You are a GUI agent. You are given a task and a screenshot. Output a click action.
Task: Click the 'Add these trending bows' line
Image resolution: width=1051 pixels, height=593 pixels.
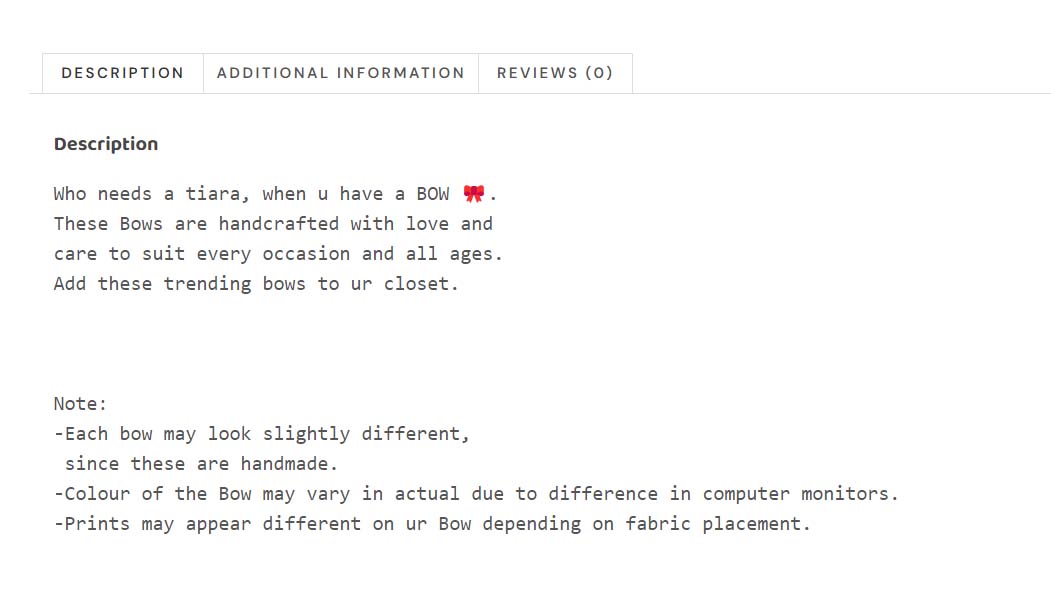(256, 284)
